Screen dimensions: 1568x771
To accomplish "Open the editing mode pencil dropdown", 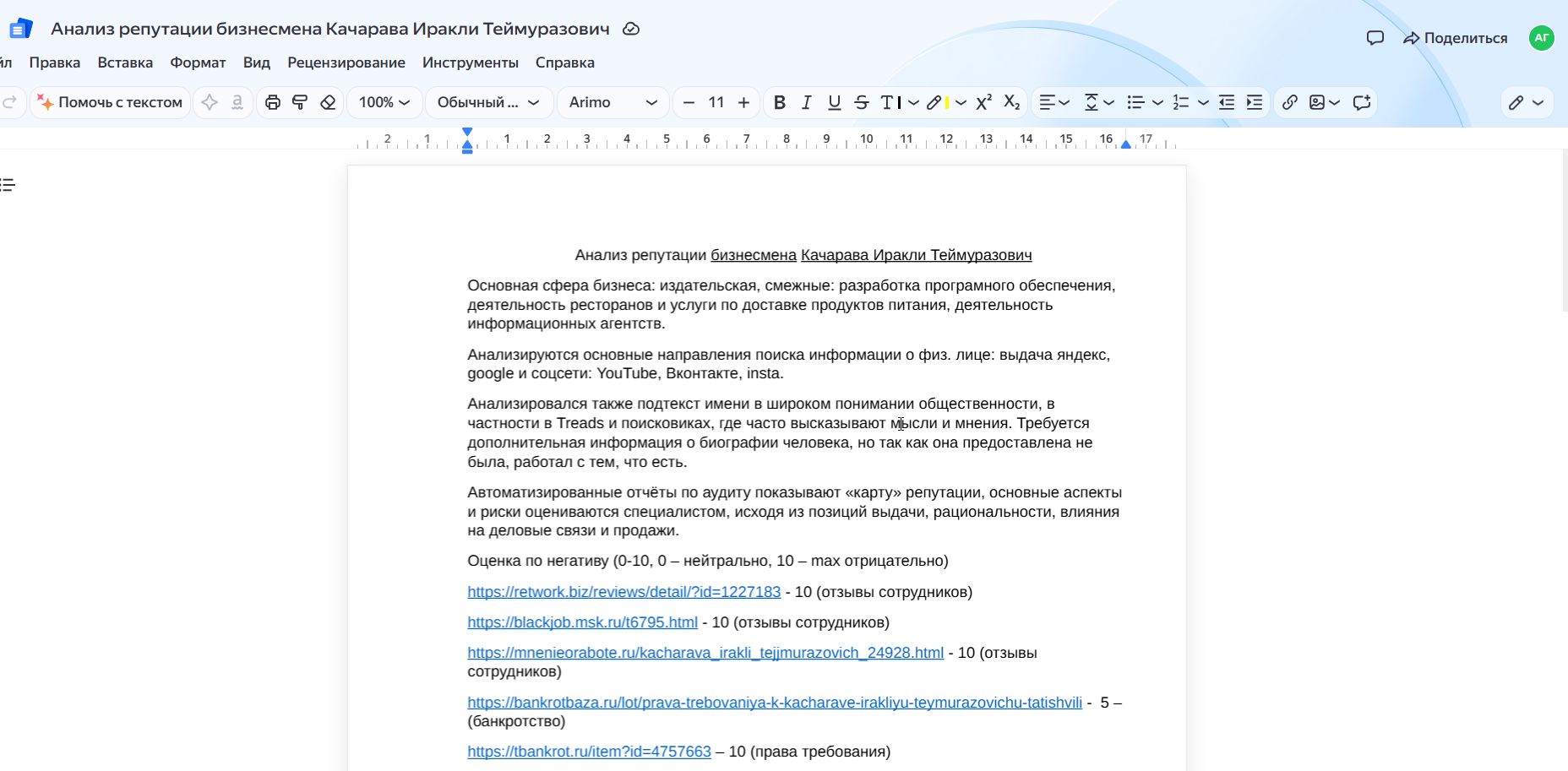I will click(x=1527, y=102).
